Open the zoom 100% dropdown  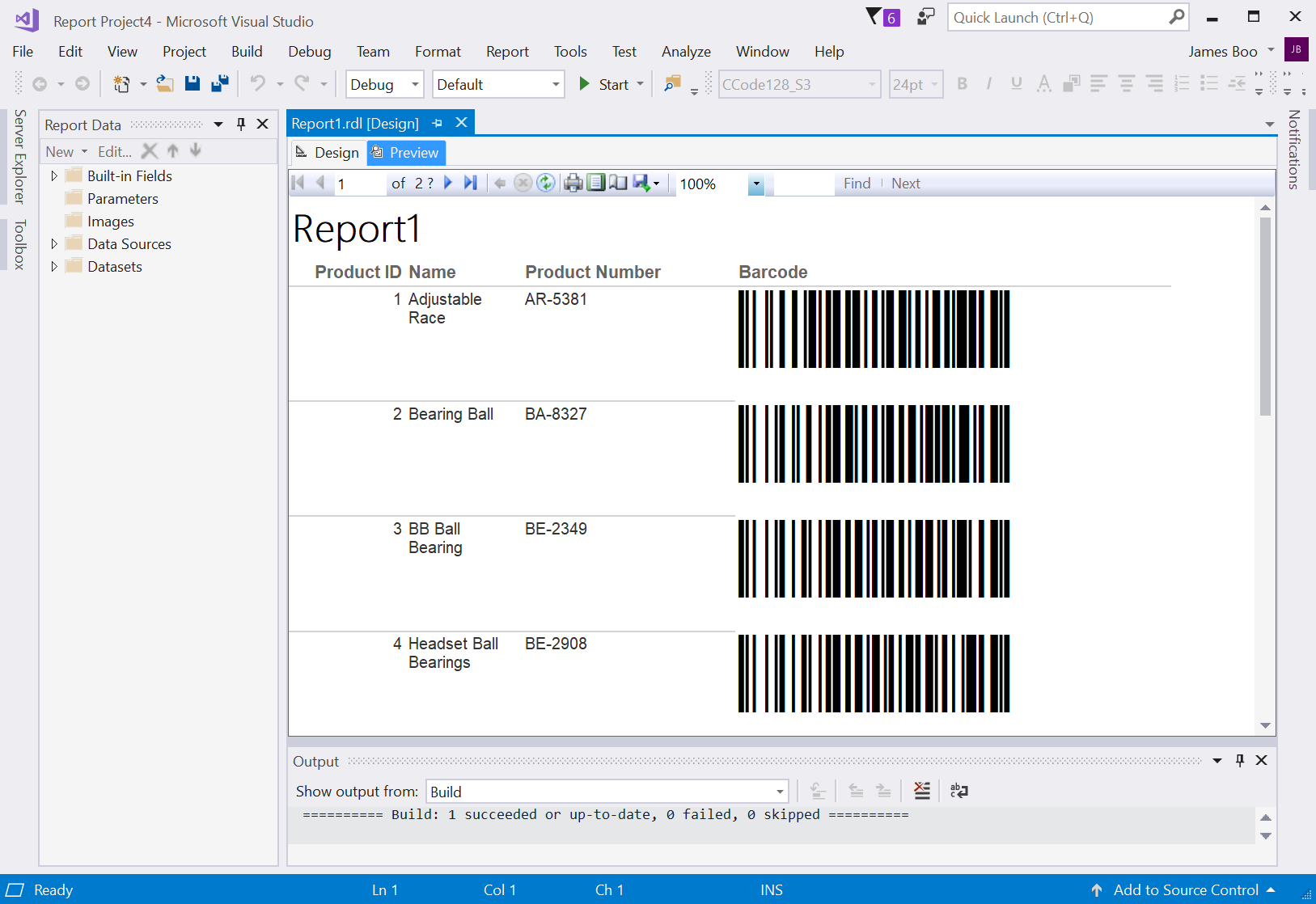pos(755,184)
